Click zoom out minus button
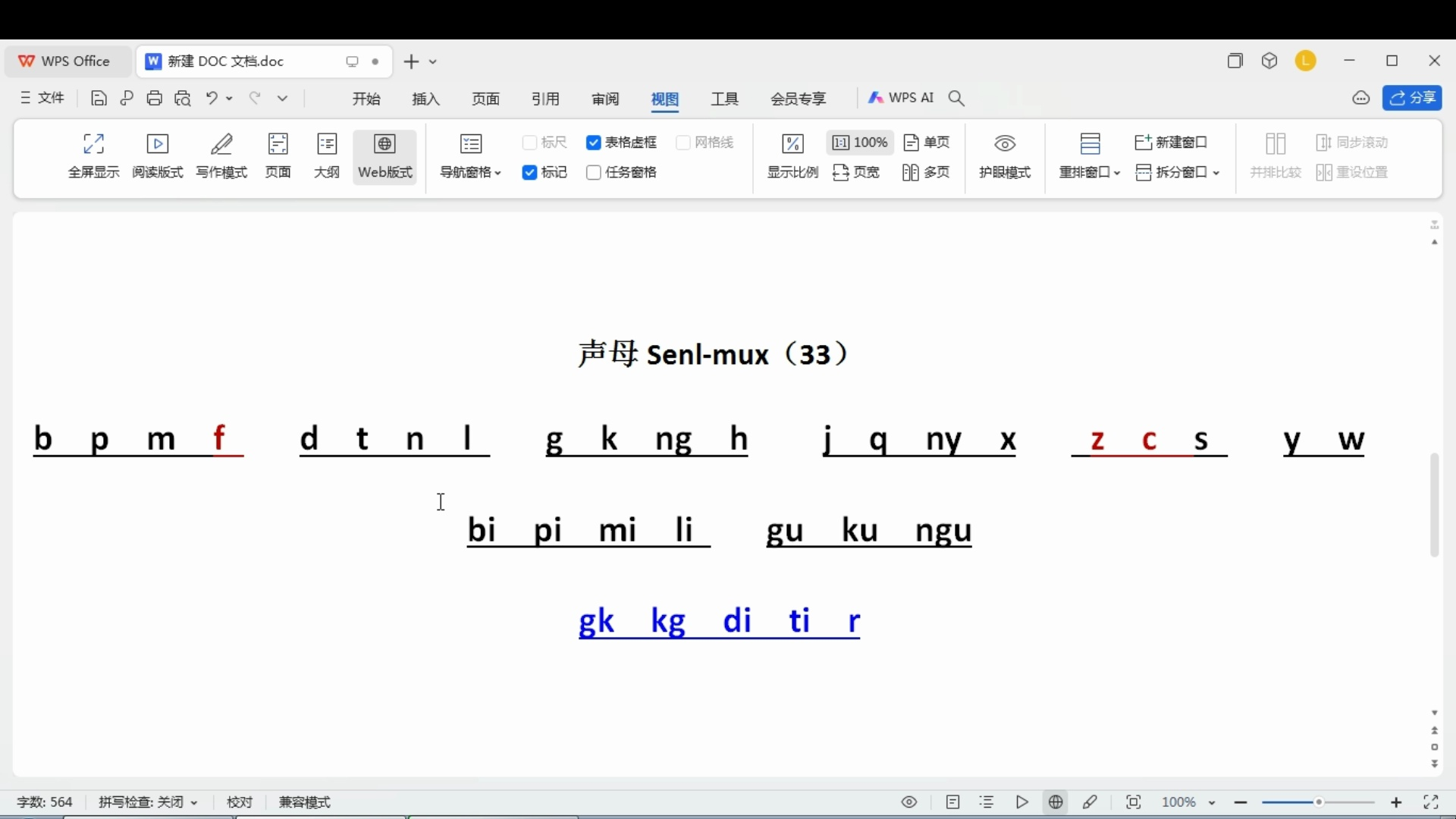The height and width of the screenshot is (819, 1456). coord(1241,802)
